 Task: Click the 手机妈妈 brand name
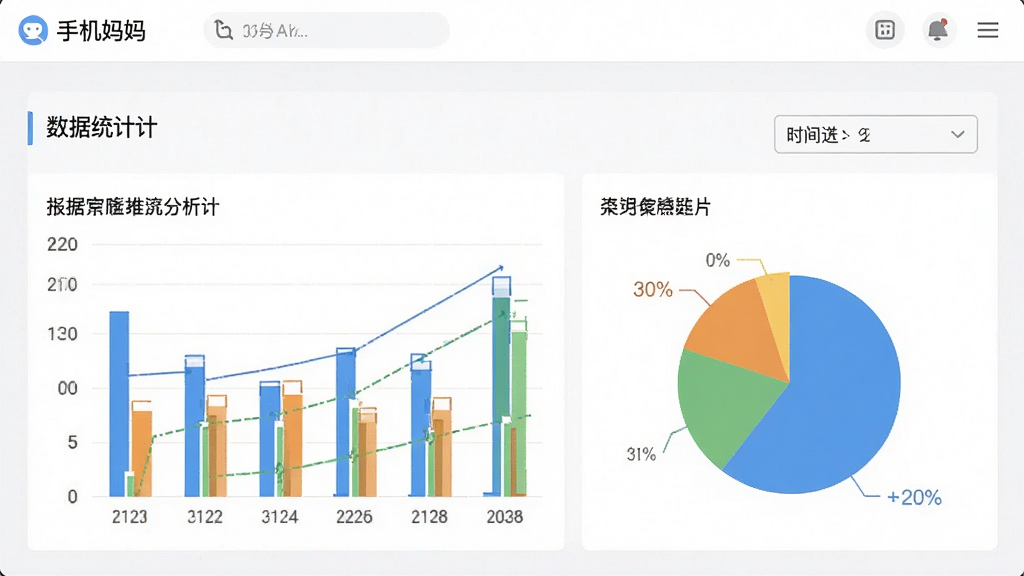click(101, 31)
